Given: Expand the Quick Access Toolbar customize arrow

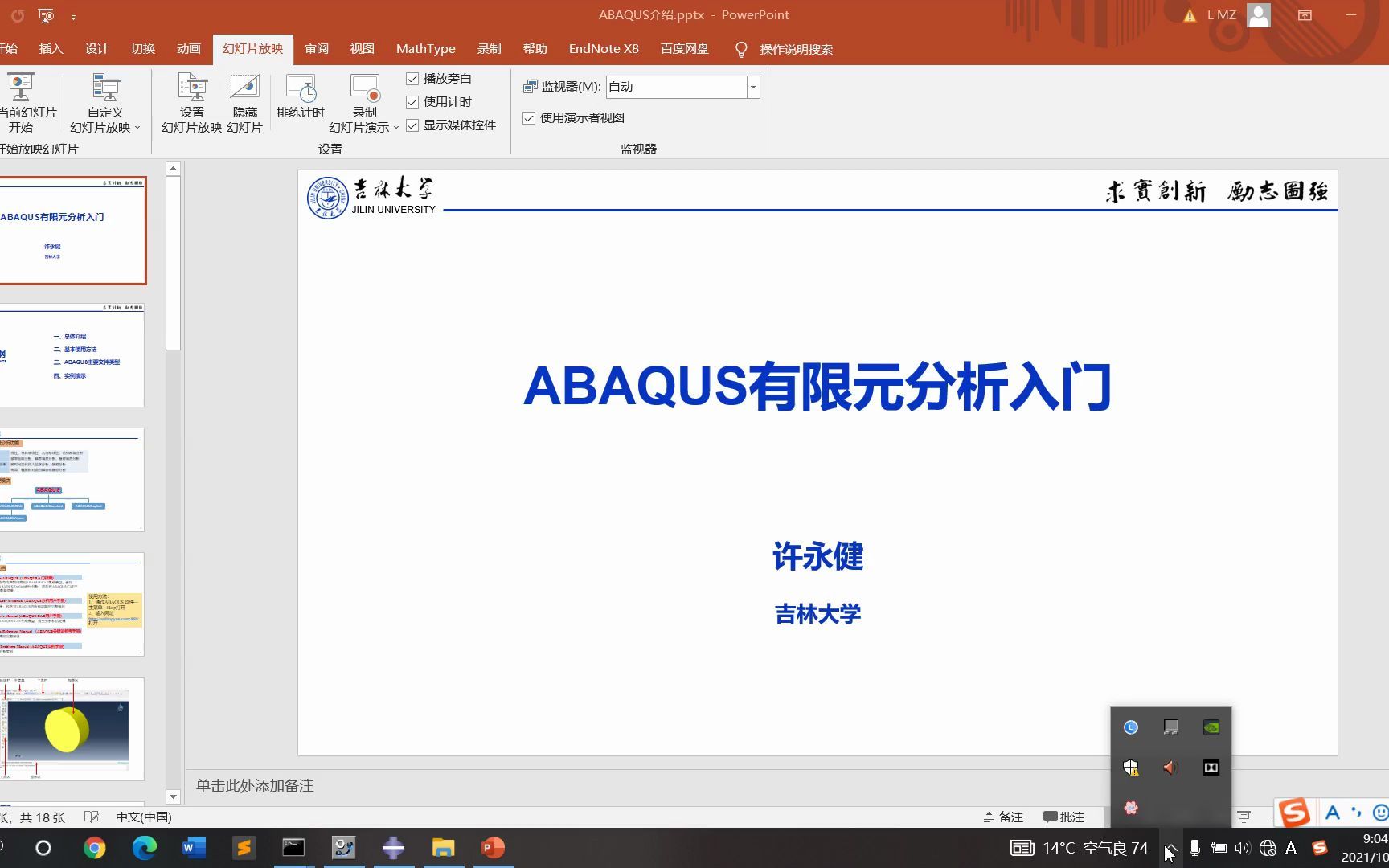Looking at the screenshot, I should click(x=73, y=16).
